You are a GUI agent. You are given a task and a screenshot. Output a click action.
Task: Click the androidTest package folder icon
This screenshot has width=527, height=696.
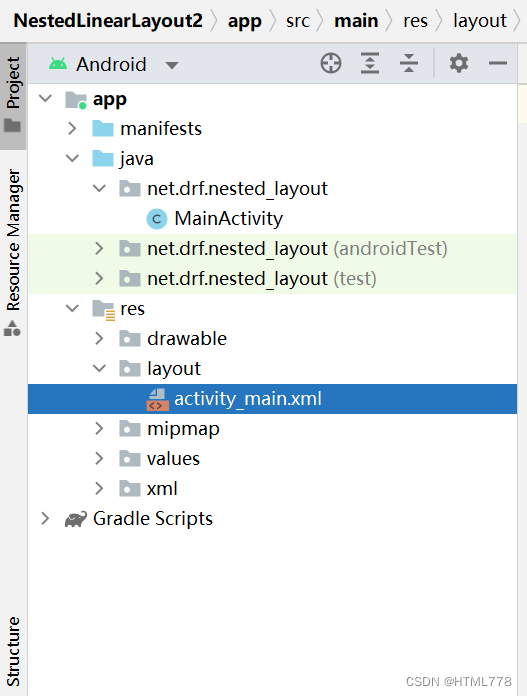click(130, 249)
